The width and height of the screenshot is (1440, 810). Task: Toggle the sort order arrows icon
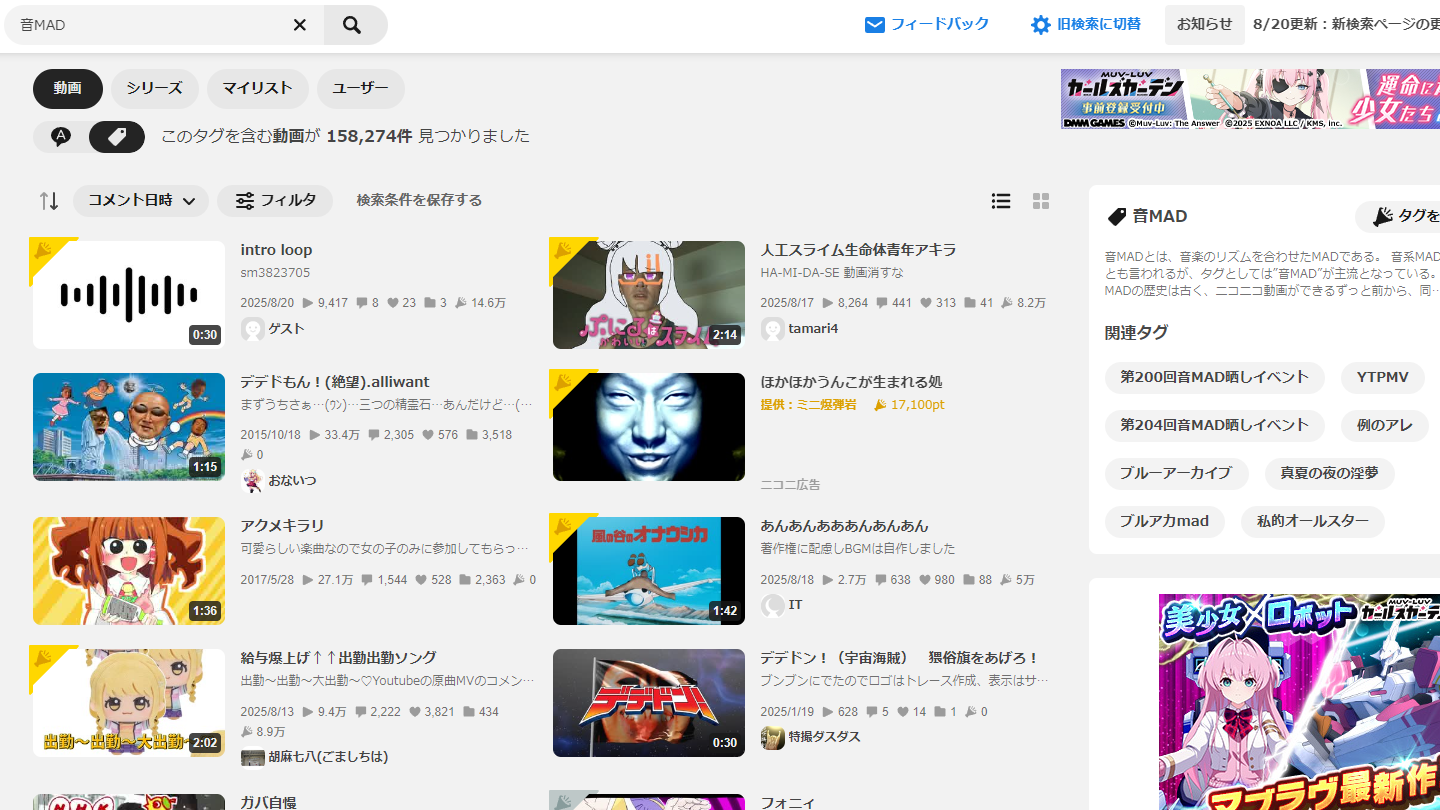tap(49, 201)
